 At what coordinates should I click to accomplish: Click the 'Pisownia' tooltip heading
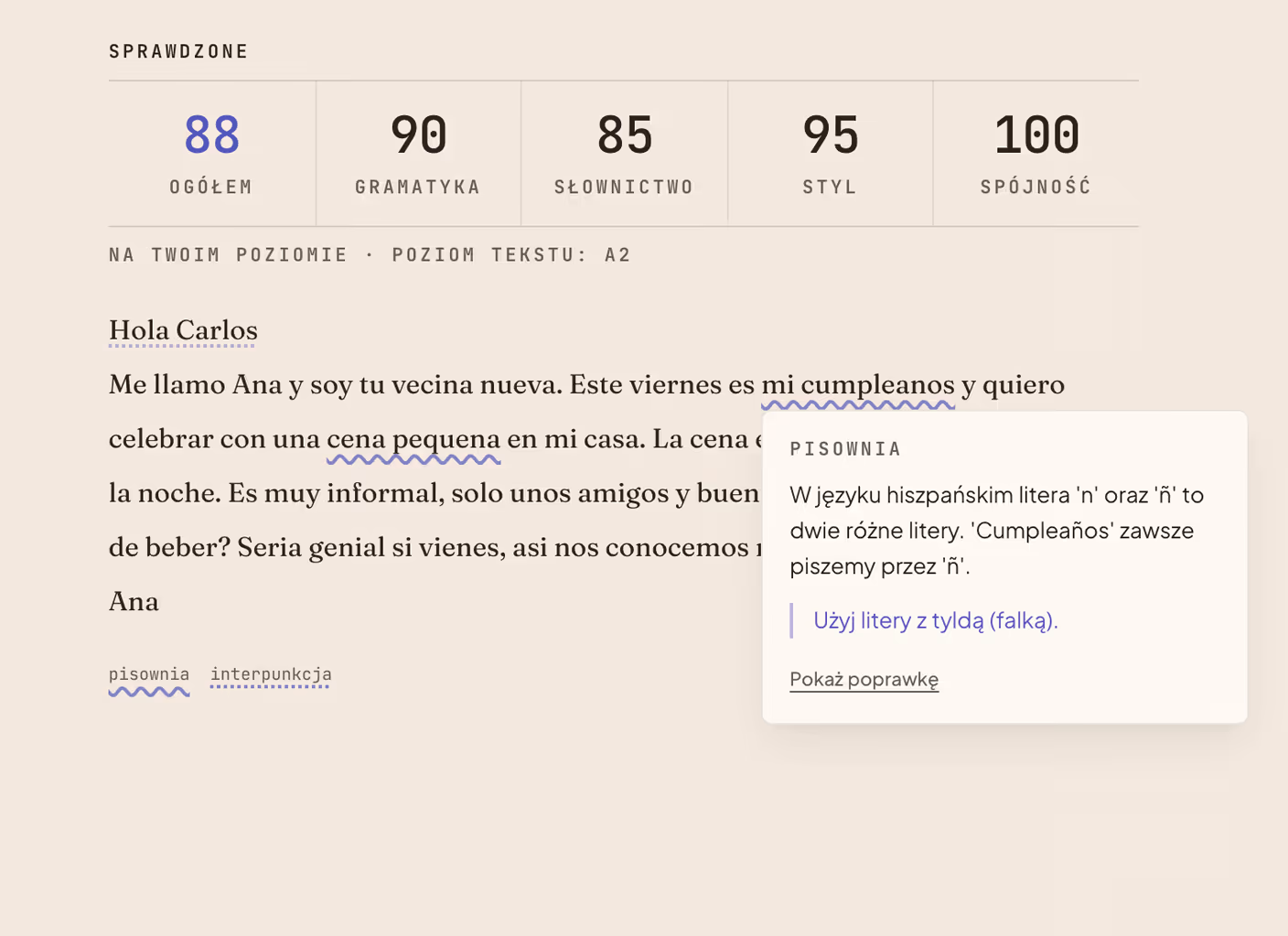(x=845, y=449)
